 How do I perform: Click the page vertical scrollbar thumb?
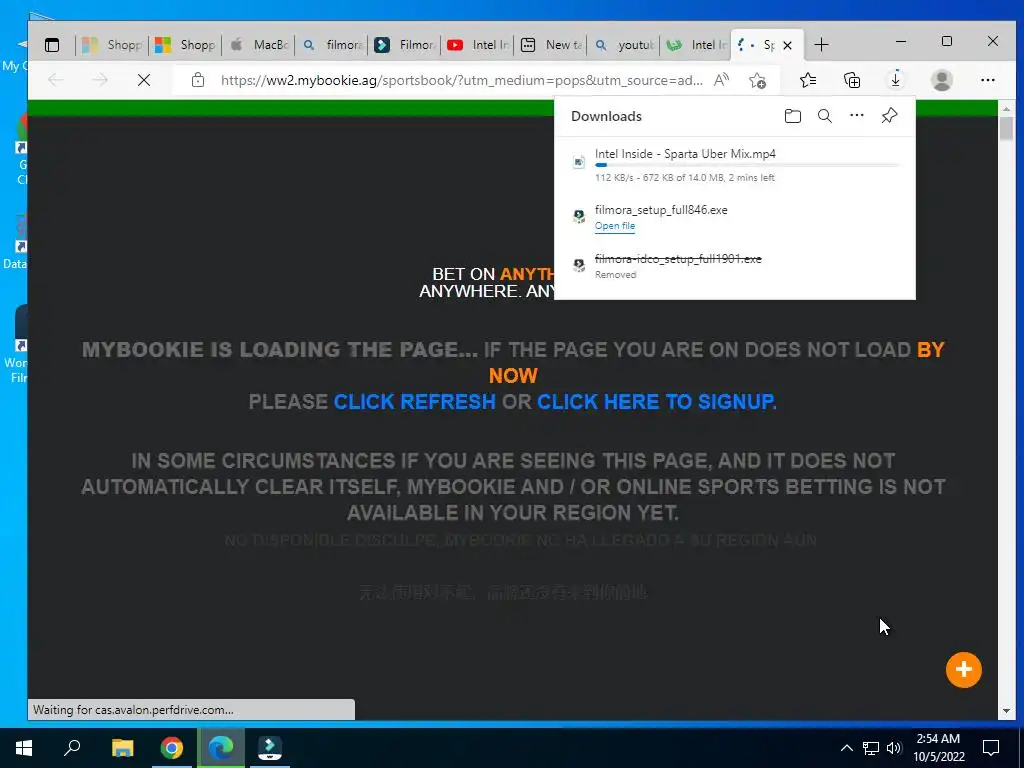(1006, 127)
